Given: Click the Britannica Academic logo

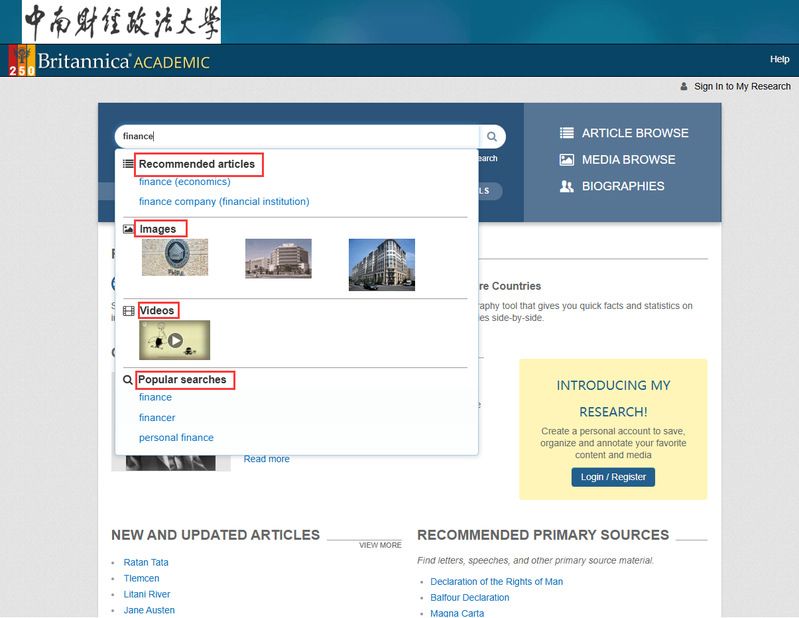Looking at the screenshot, I should (x=110, y=61).
